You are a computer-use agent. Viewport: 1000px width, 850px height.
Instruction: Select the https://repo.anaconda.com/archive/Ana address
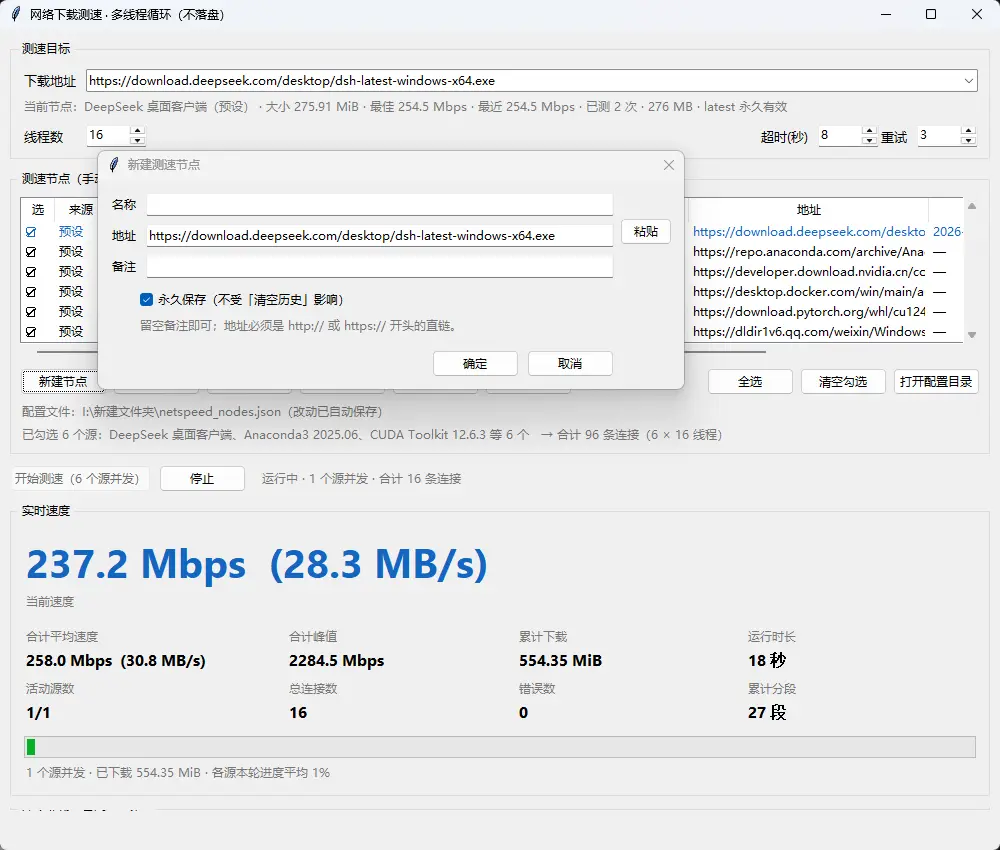808,252
